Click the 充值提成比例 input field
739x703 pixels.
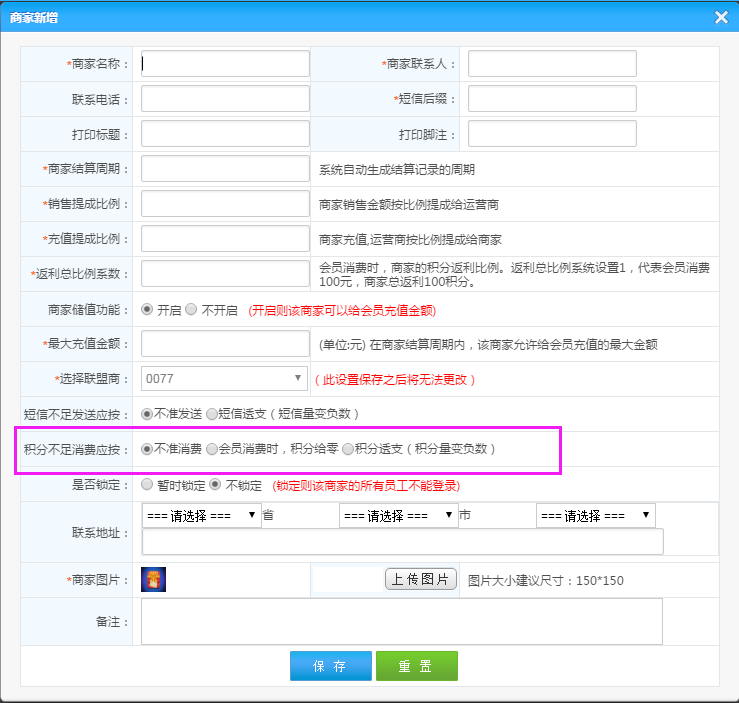[225, 238]
